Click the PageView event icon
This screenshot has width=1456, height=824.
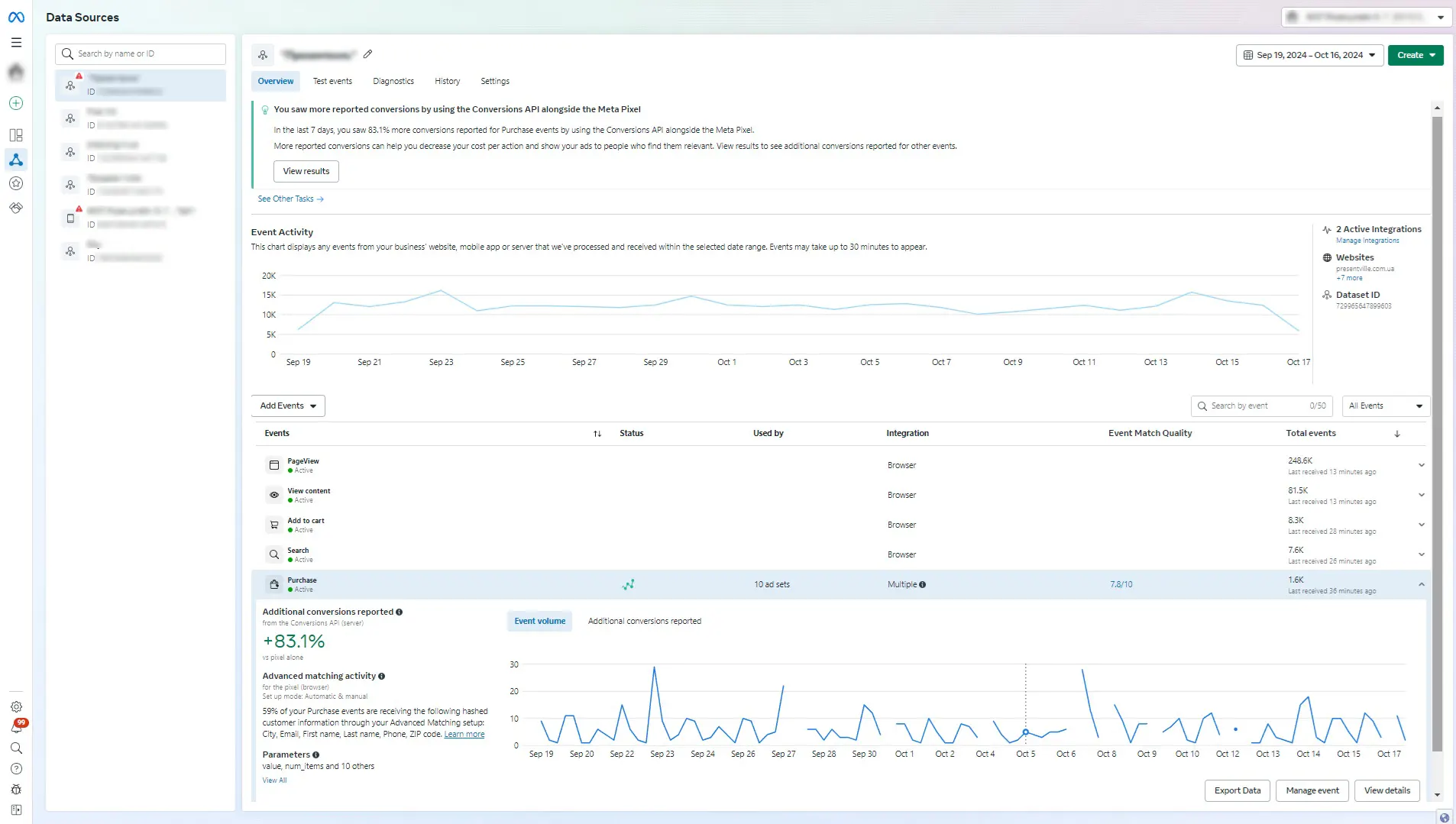274,465
